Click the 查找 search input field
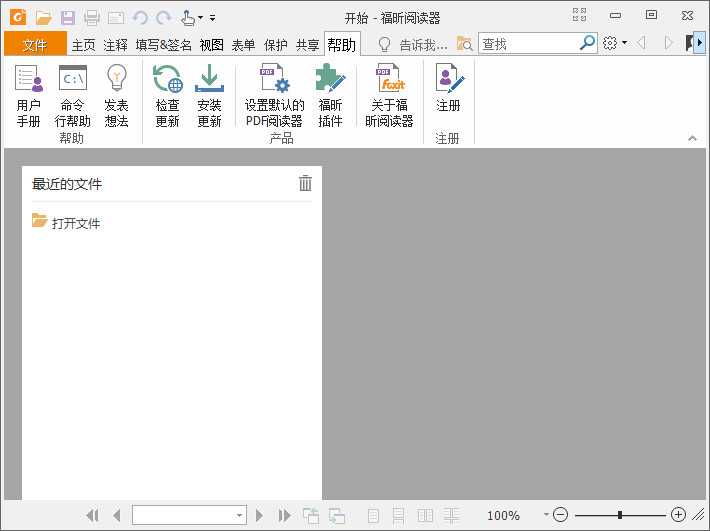The width and height of the screenshot is (710, 531). (529, 43)
